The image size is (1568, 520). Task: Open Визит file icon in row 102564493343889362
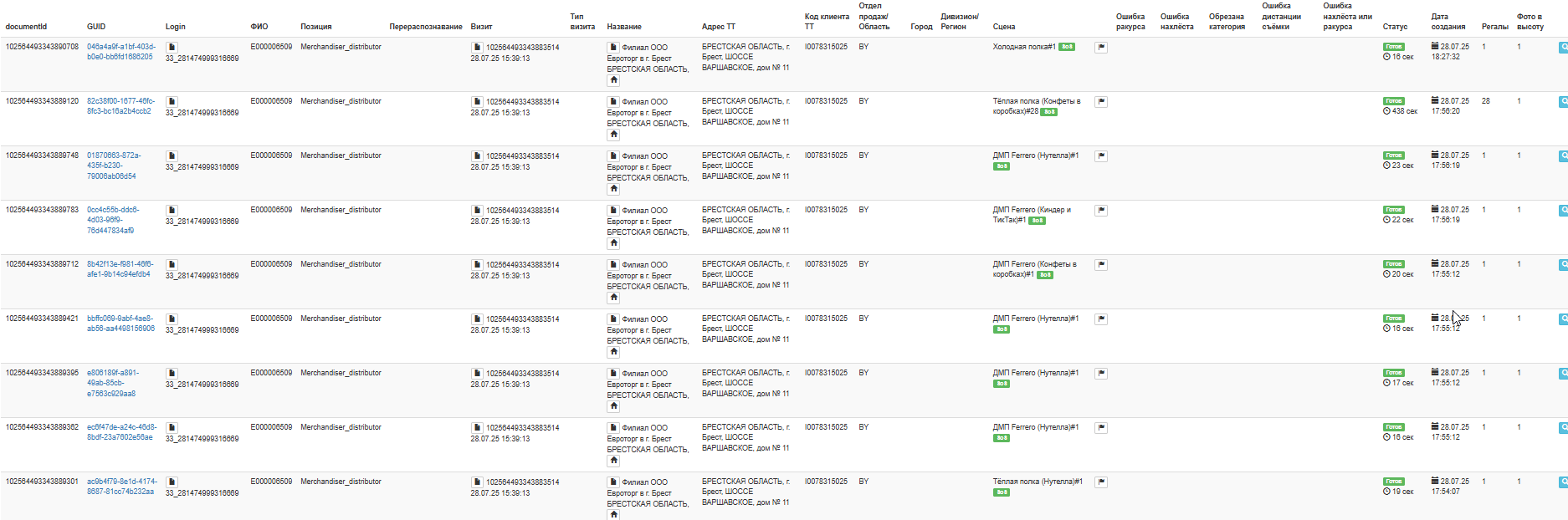pyautogui.click(x=477, y=428)
